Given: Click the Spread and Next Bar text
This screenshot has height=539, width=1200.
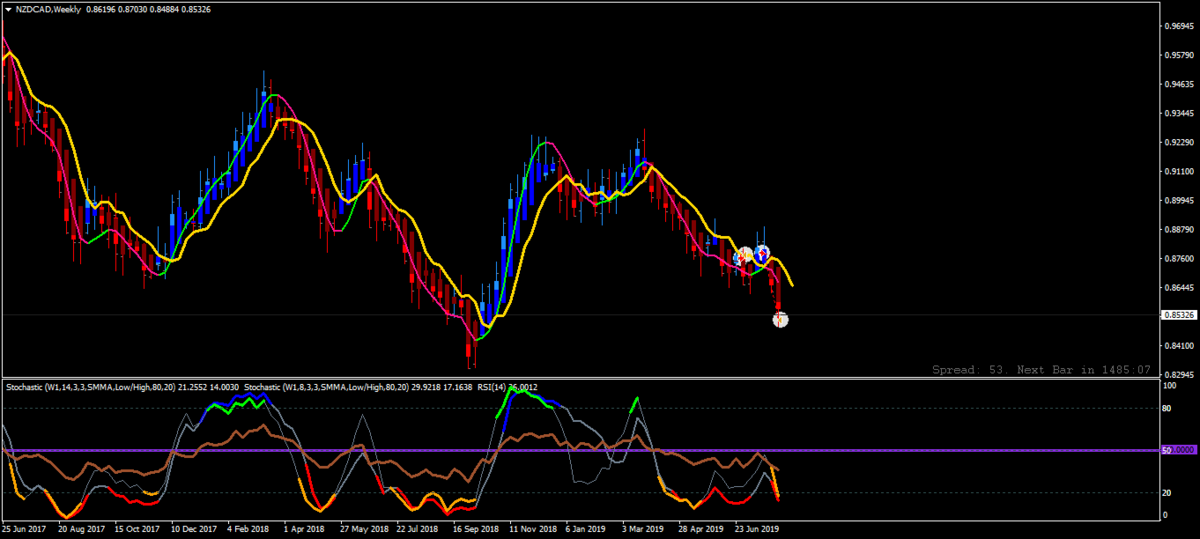Looking at the screenshot, I should 1040,369.
